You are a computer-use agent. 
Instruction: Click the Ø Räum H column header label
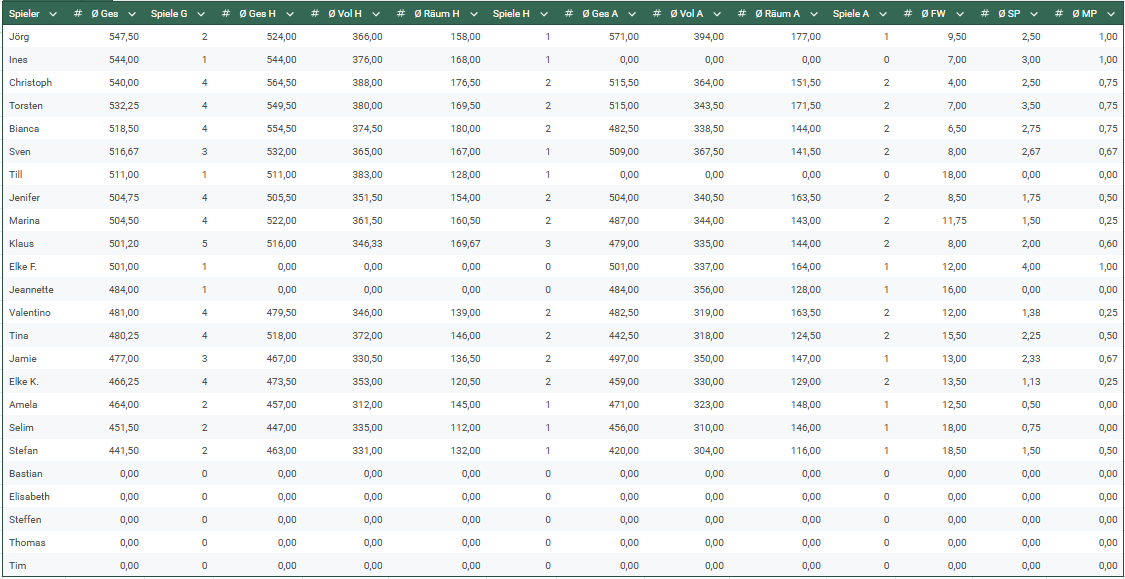coord(436,14)
